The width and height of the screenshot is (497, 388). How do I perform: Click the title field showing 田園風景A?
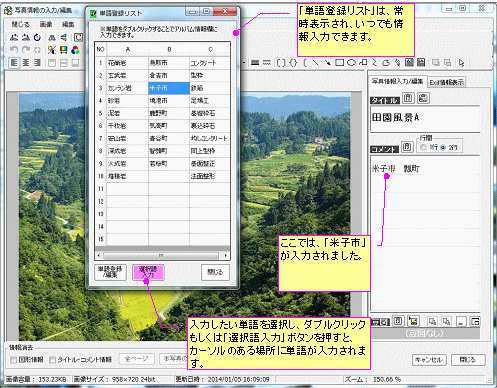click(425, 118)
